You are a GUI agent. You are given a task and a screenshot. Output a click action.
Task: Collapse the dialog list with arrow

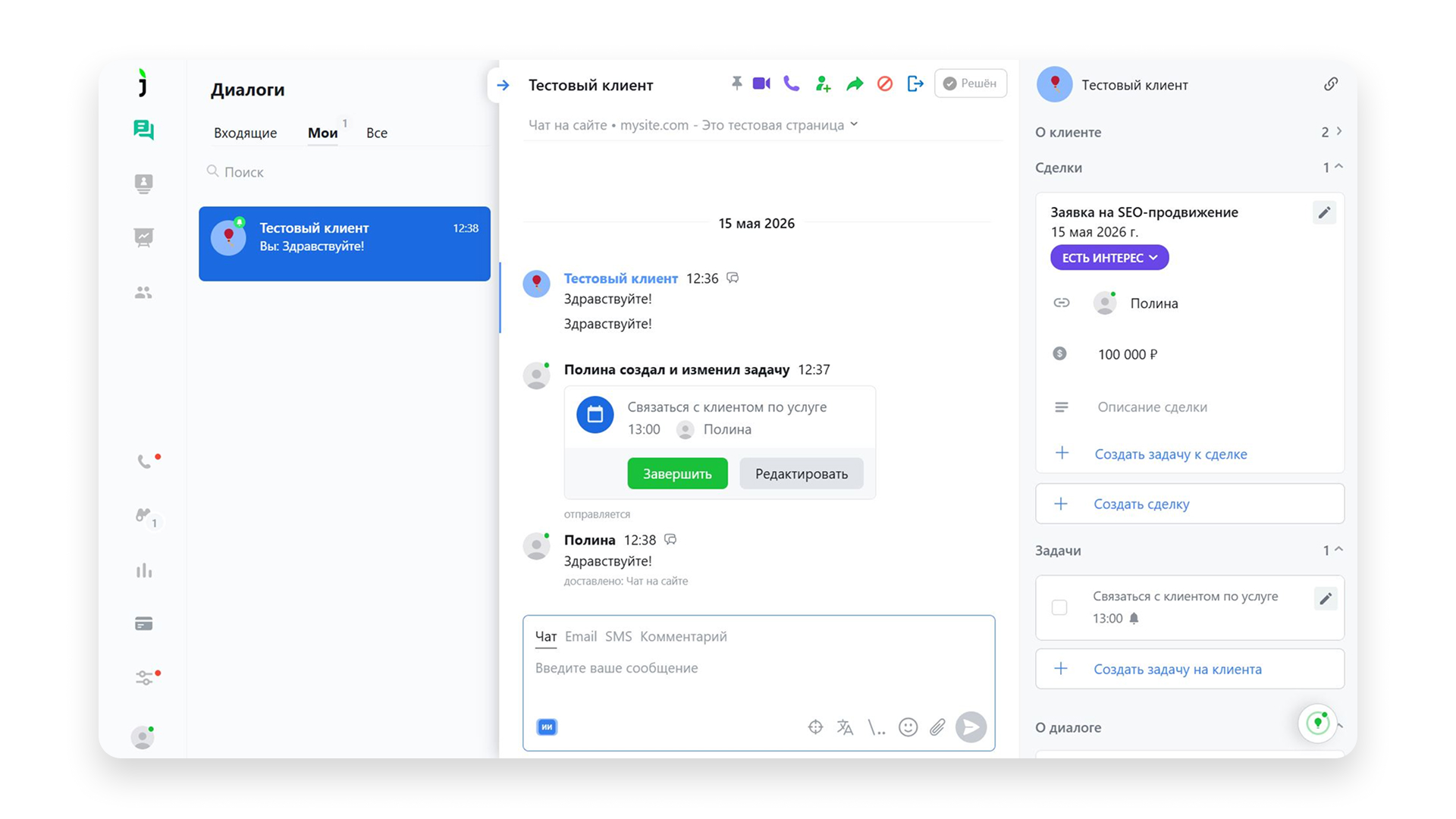point(503,85)
